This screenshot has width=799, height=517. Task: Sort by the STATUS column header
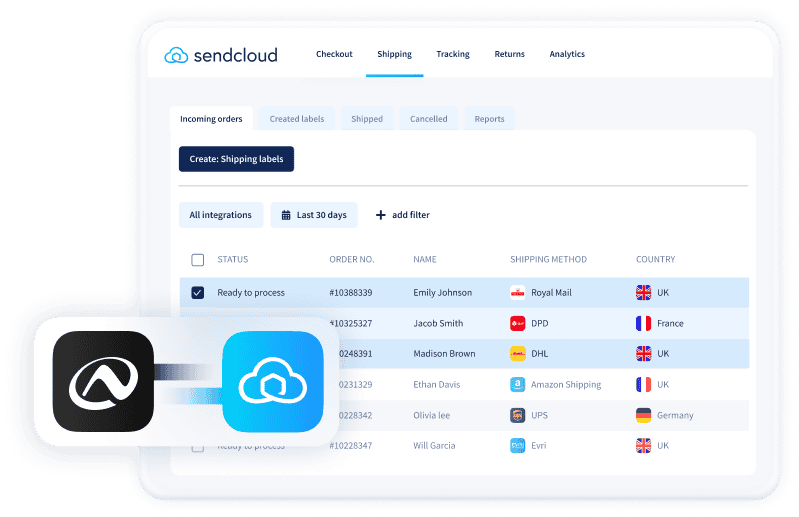point(232,259)
